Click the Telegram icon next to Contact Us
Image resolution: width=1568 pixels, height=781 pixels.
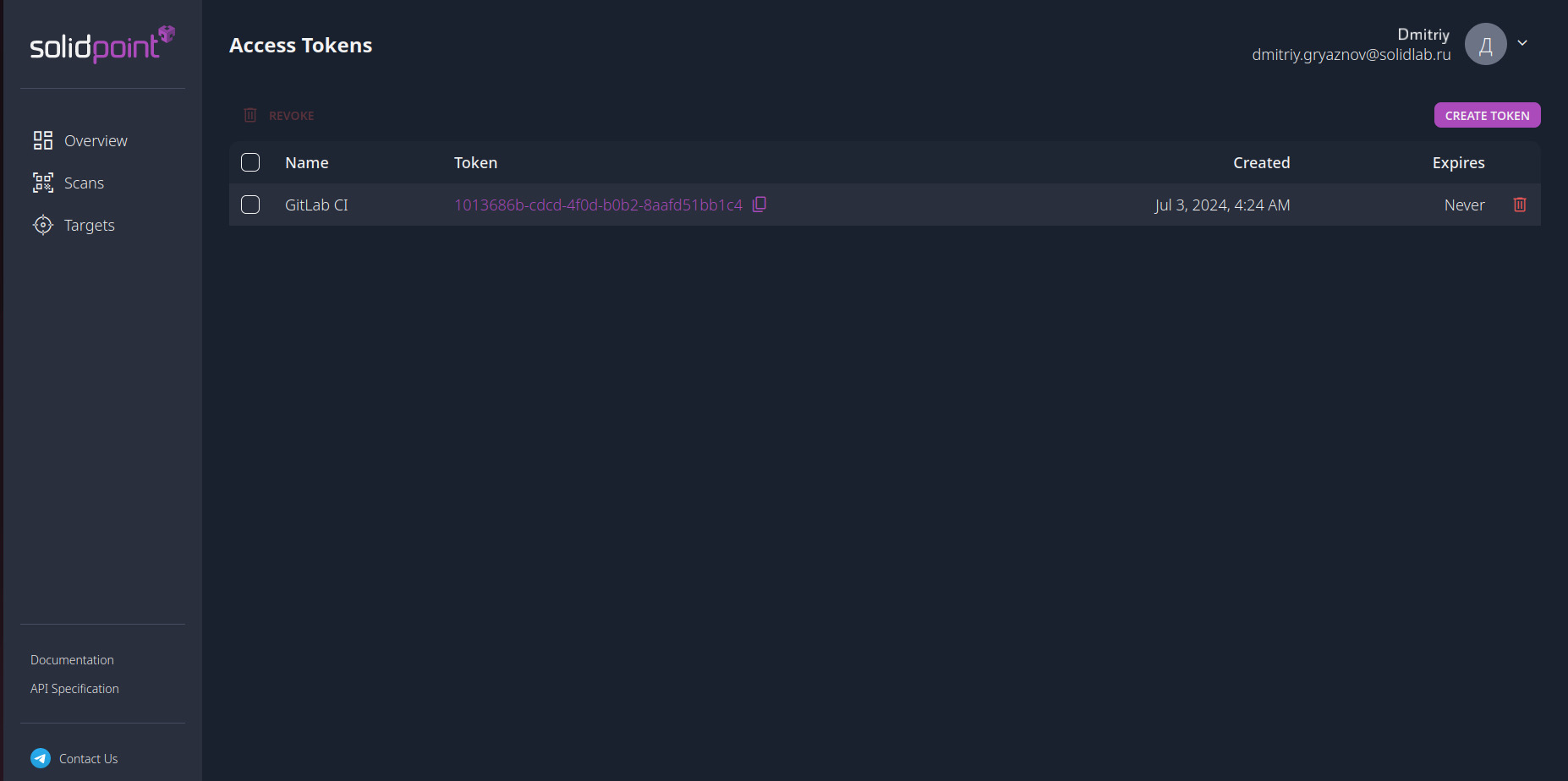click(40, 757)
